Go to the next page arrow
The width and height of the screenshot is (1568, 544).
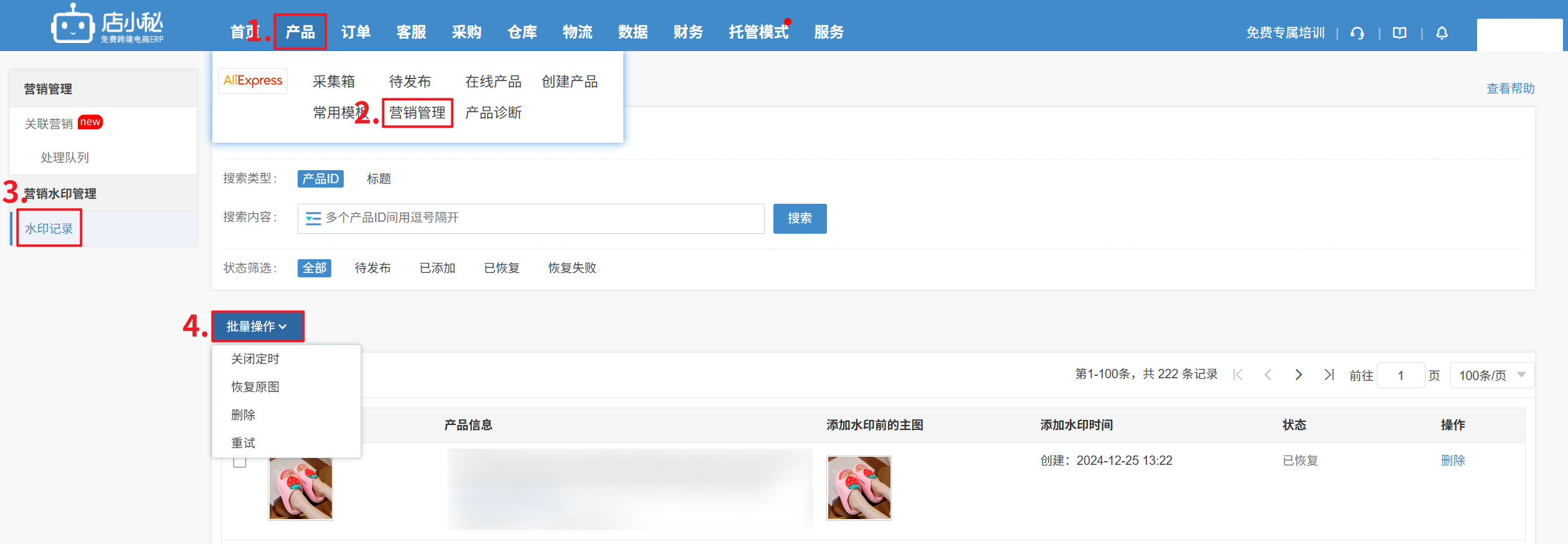1298,375
